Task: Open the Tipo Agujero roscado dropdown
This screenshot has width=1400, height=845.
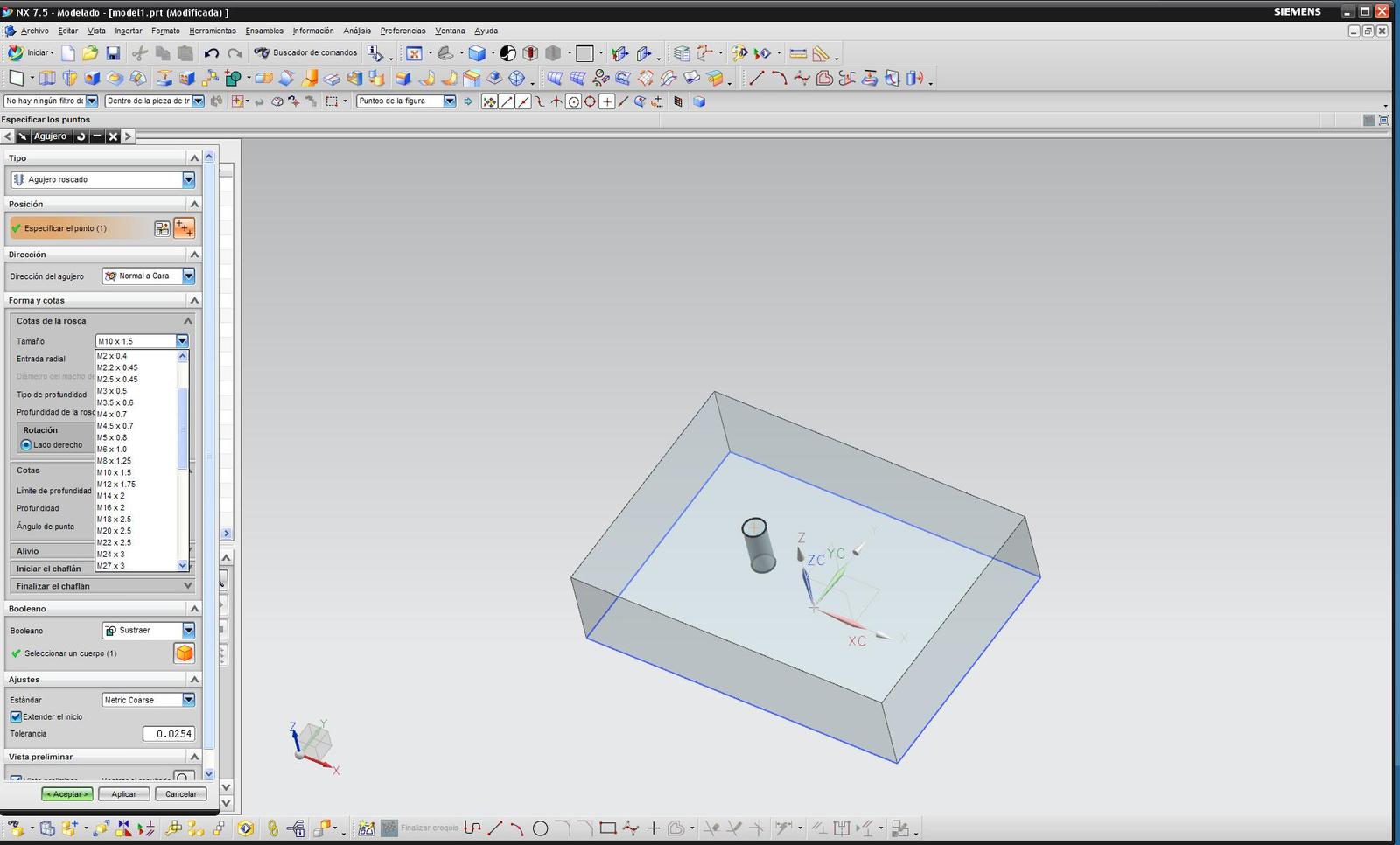Action: pyautogui.click(x=188, y=179)
